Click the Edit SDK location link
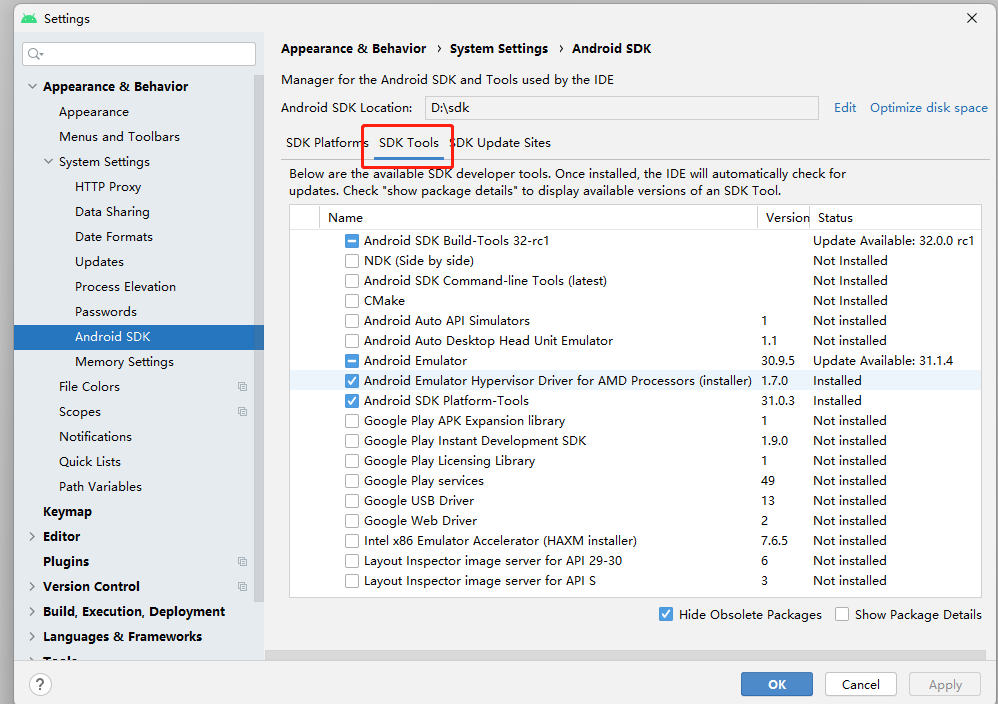Image resolution: width=998 pixels, height=704 pixels. [845, 108]
